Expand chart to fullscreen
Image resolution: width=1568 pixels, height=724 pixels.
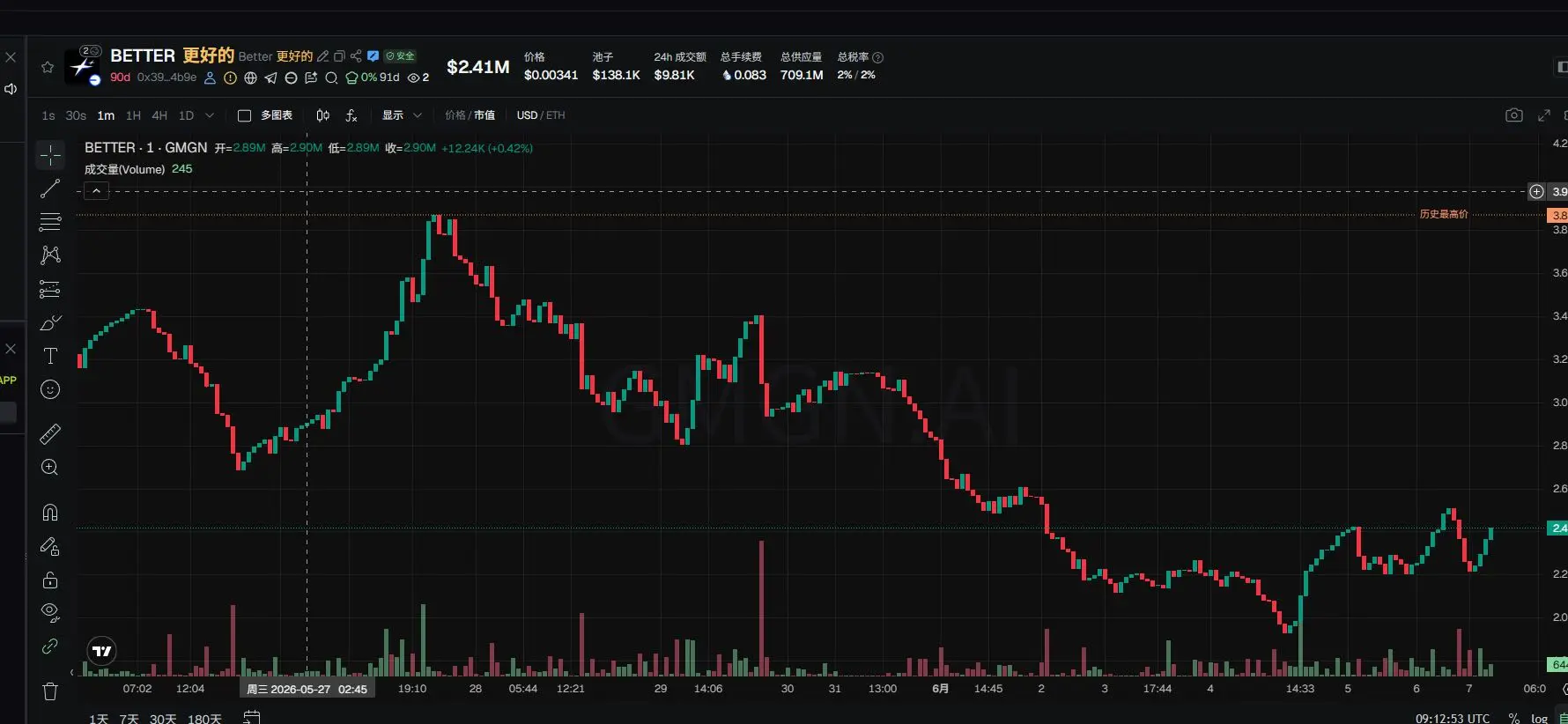coord(1544,115)
